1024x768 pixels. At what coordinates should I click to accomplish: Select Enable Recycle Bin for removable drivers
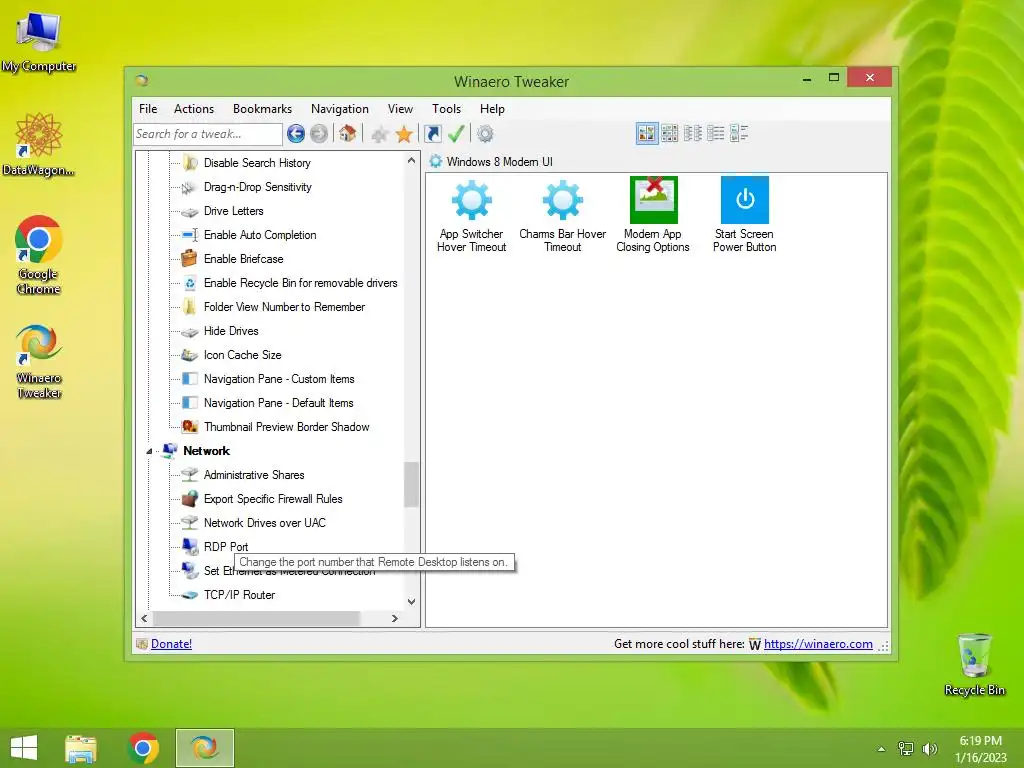300,283
